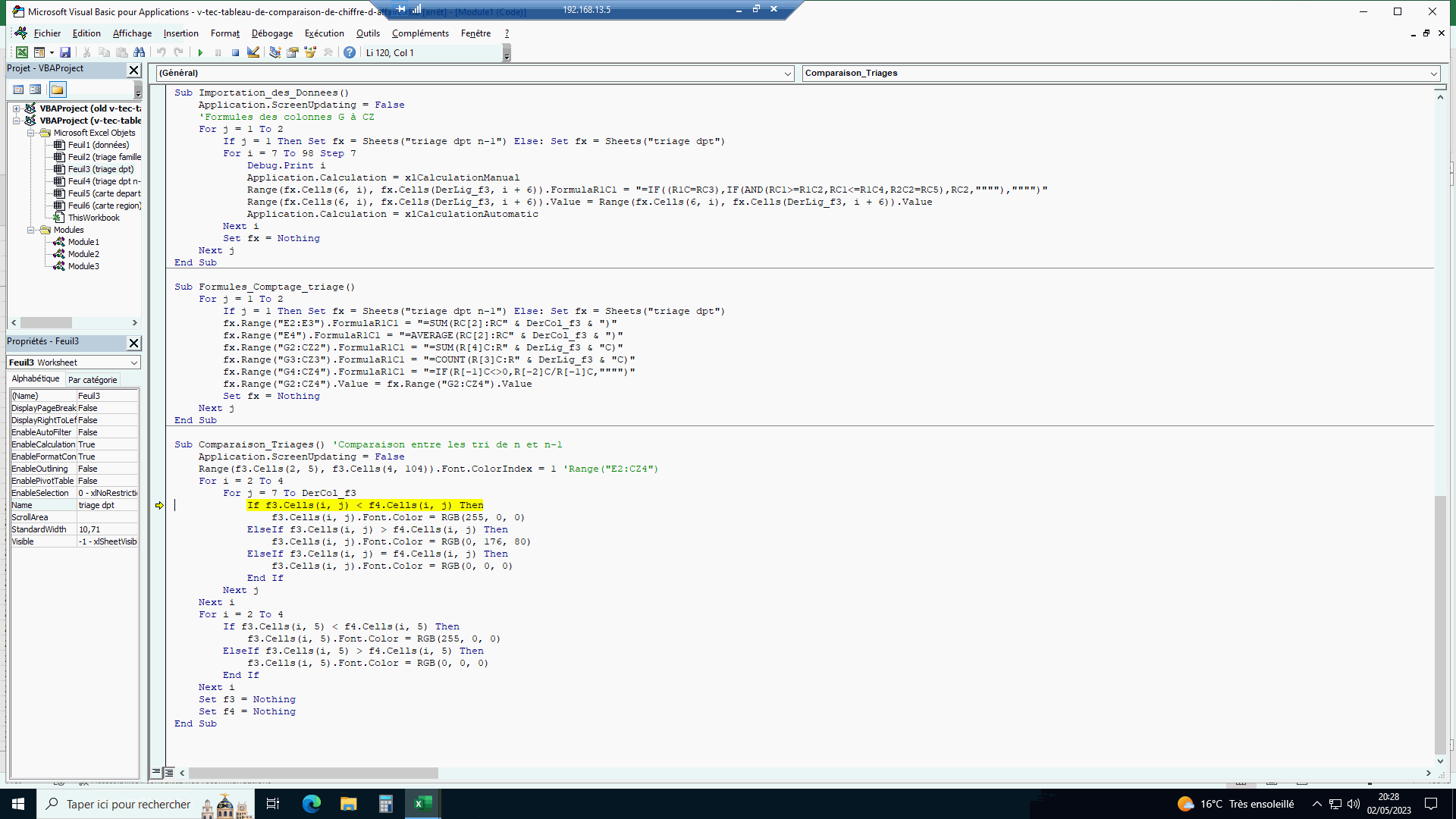Select Module2 in the project tree
Screen dimensions: 1456x819
tap(83, 254)
